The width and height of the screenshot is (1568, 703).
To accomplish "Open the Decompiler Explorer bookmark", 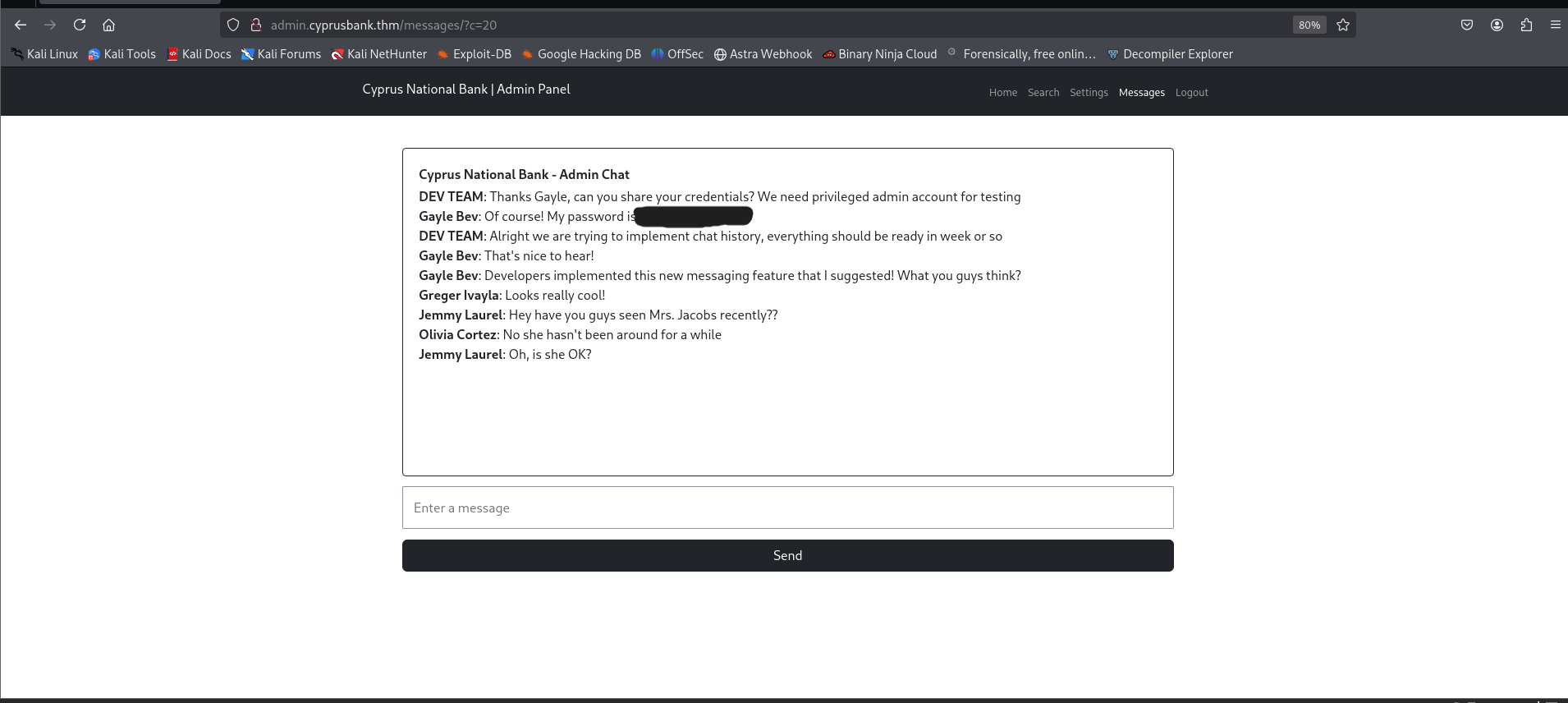I will (x=1170, y=54).
